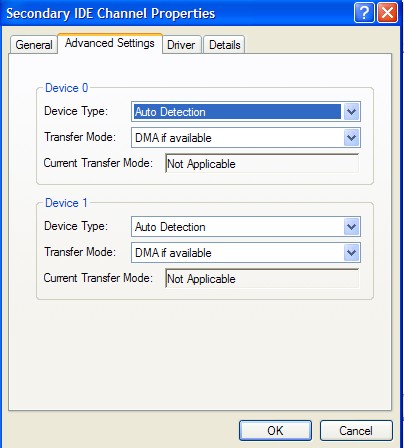Viewport: 404px width, 448px height.
Task: Click Device 1 Auto Detection combo box
Action: [x=246, y=227]
